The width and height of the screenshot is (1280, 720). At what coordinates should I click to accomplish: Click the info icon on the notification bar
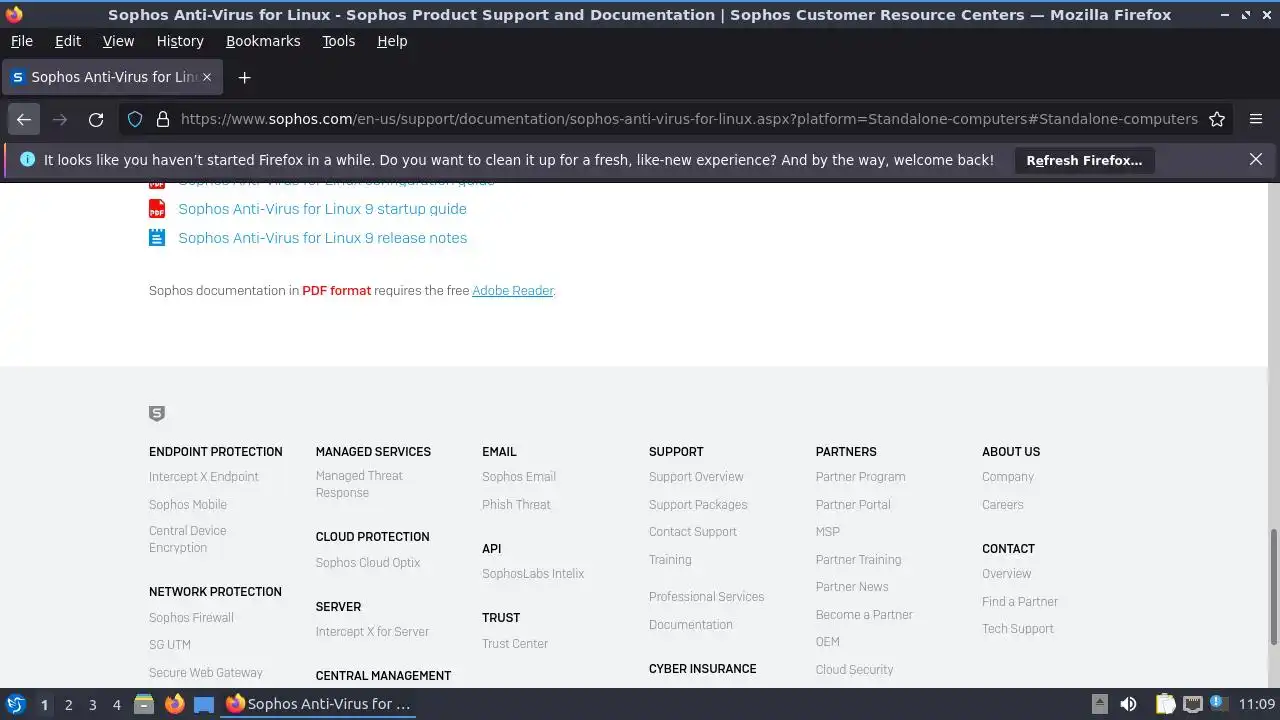27,159
